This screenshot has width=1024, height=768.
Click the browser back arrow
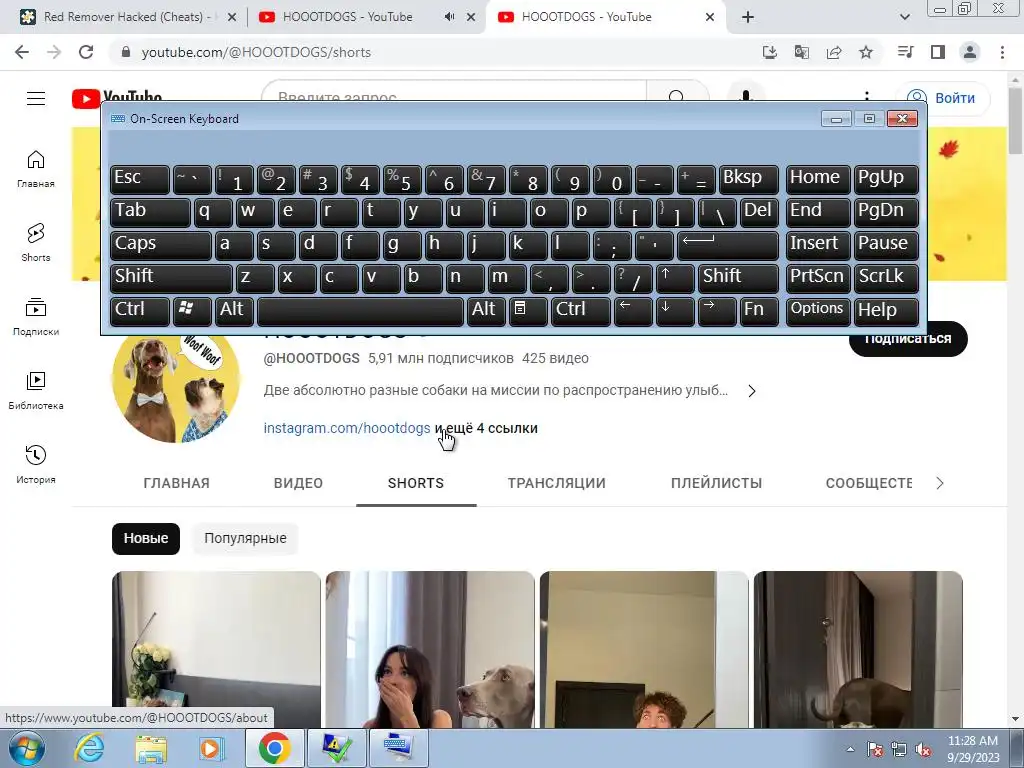pyautogui.click(x=22, y=52)
